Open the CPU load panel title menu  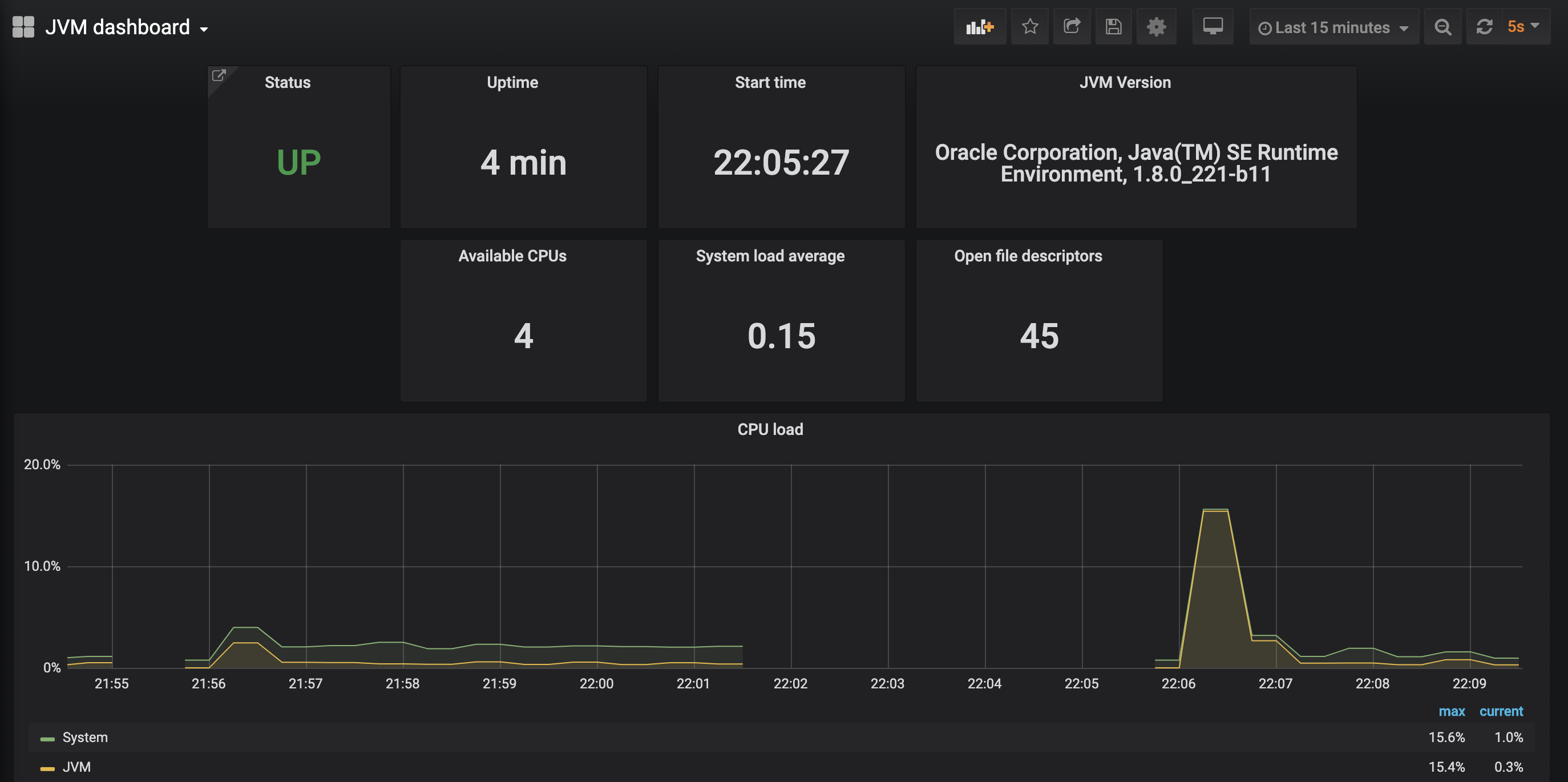click(770, 429)
